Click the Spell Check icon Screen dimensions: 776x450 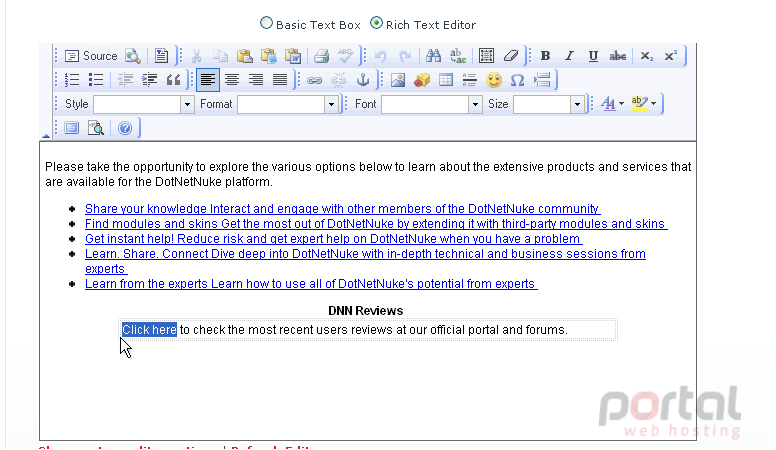345,56
